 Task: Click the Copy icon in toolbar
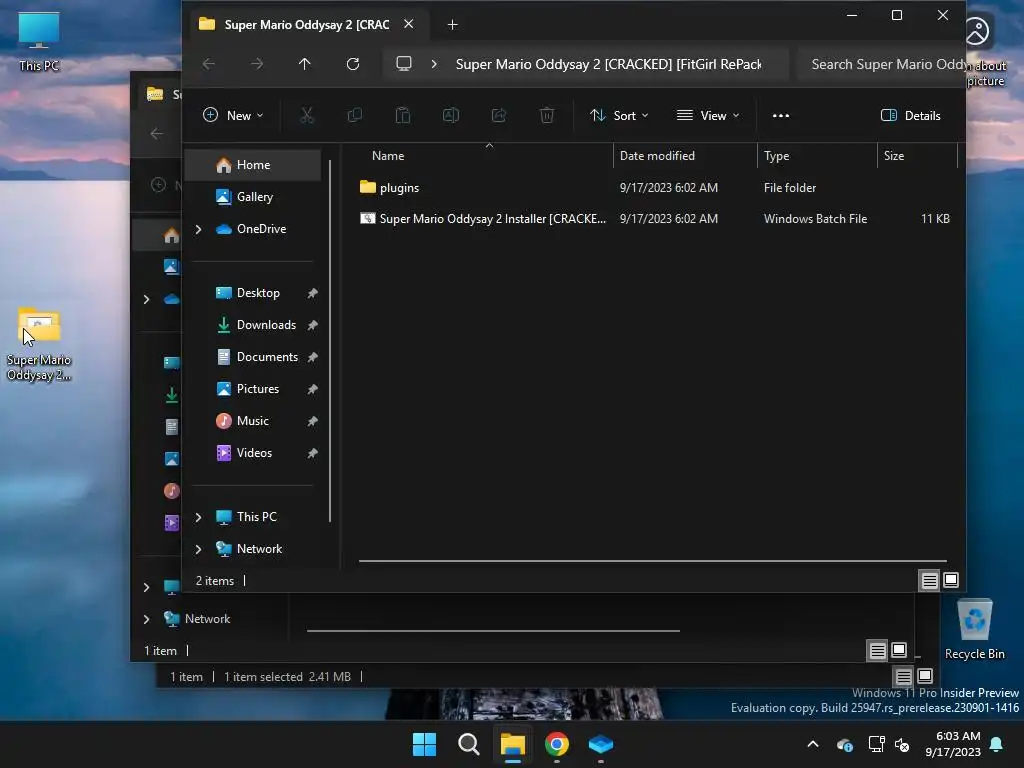(355, 116)
